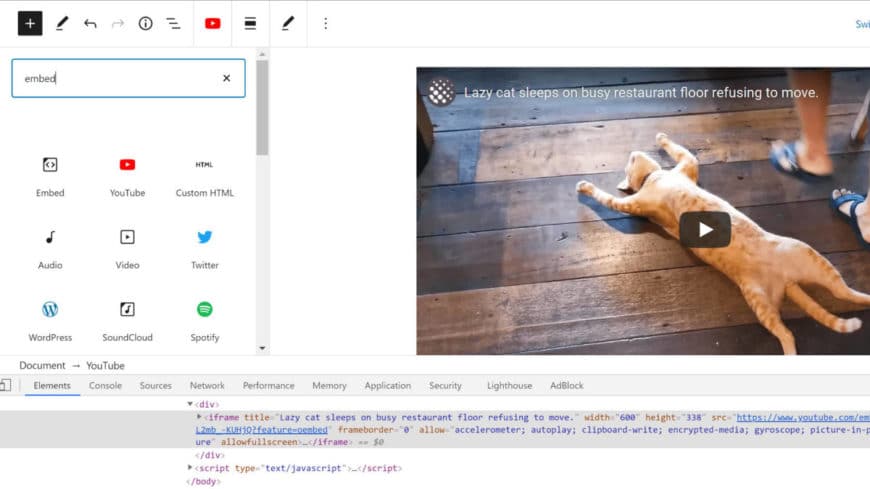Open the three-dot block options menu

(x=325, y=23)
